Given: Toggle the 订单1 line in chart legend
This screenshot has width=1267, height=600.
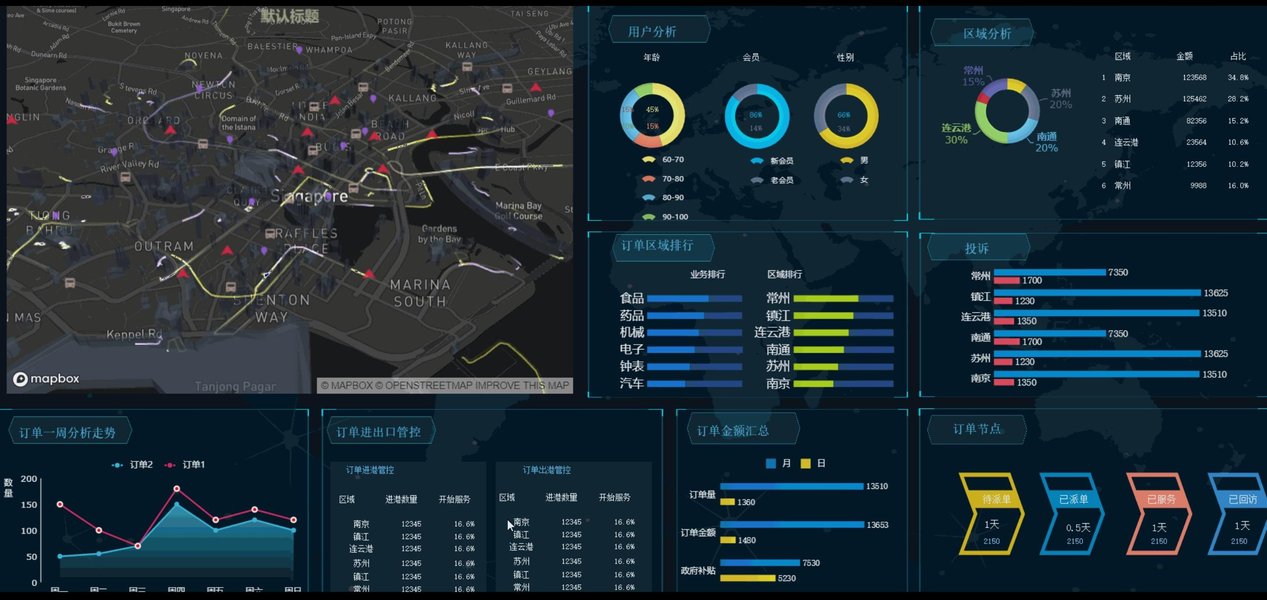Looking at the screenshot, I should 184,465.
